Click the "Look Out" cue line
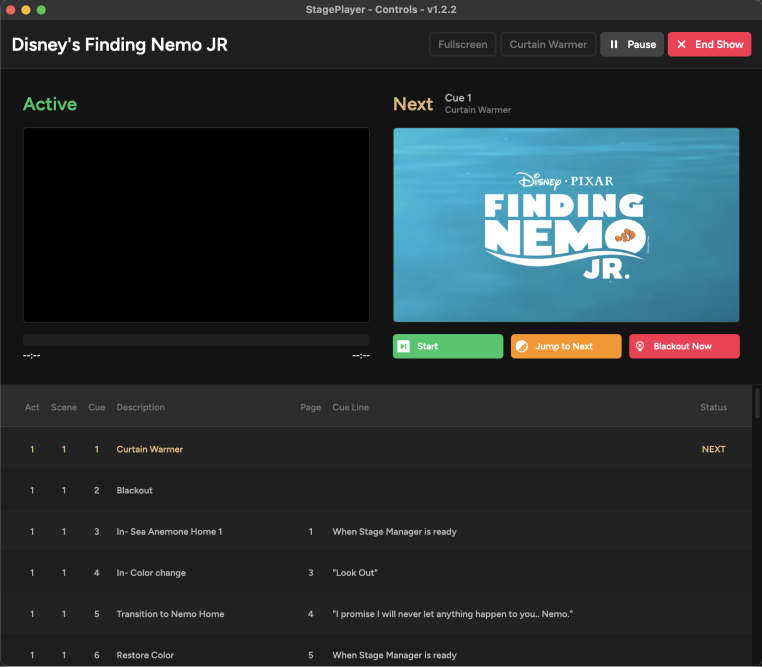Image resolution: width=762 pixels, height=667 pixels. [x=355, y=573]
